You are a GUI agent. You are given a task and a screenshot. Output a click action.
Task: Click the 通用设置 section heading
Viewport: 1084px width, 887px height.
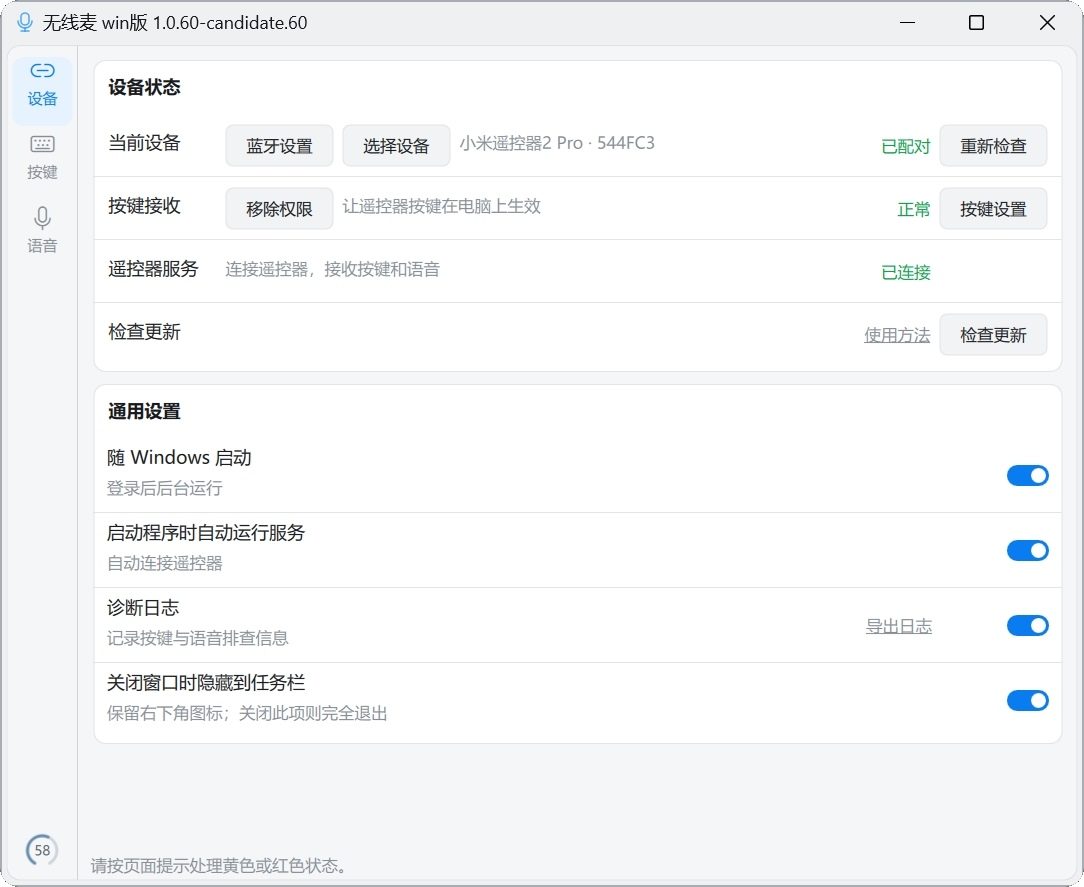coord(144,411)
